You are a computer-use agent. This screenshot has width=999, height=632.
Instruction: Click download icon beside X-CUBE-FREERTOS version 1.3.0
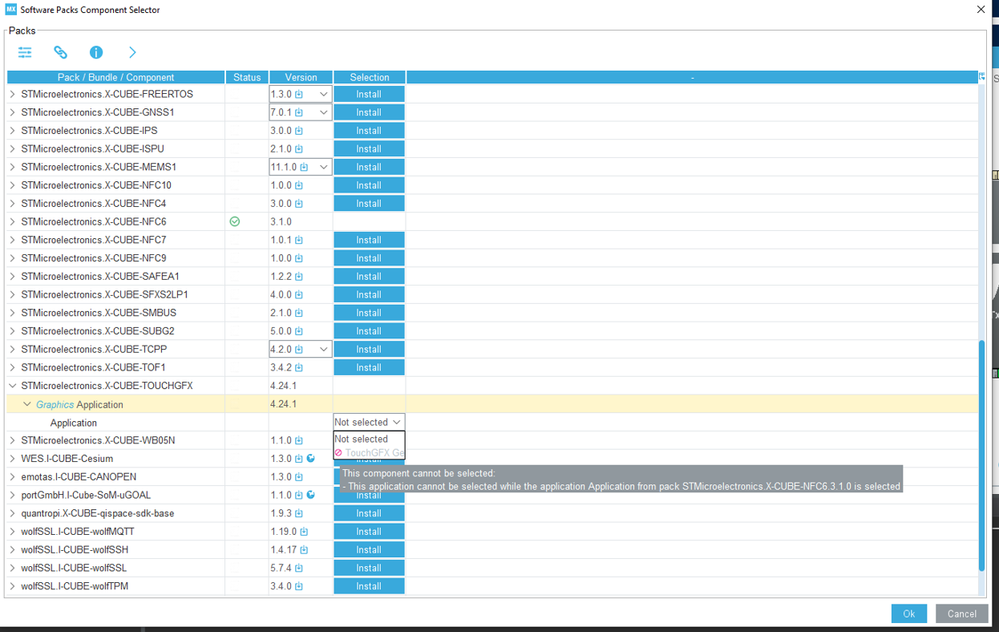[299, 94]
